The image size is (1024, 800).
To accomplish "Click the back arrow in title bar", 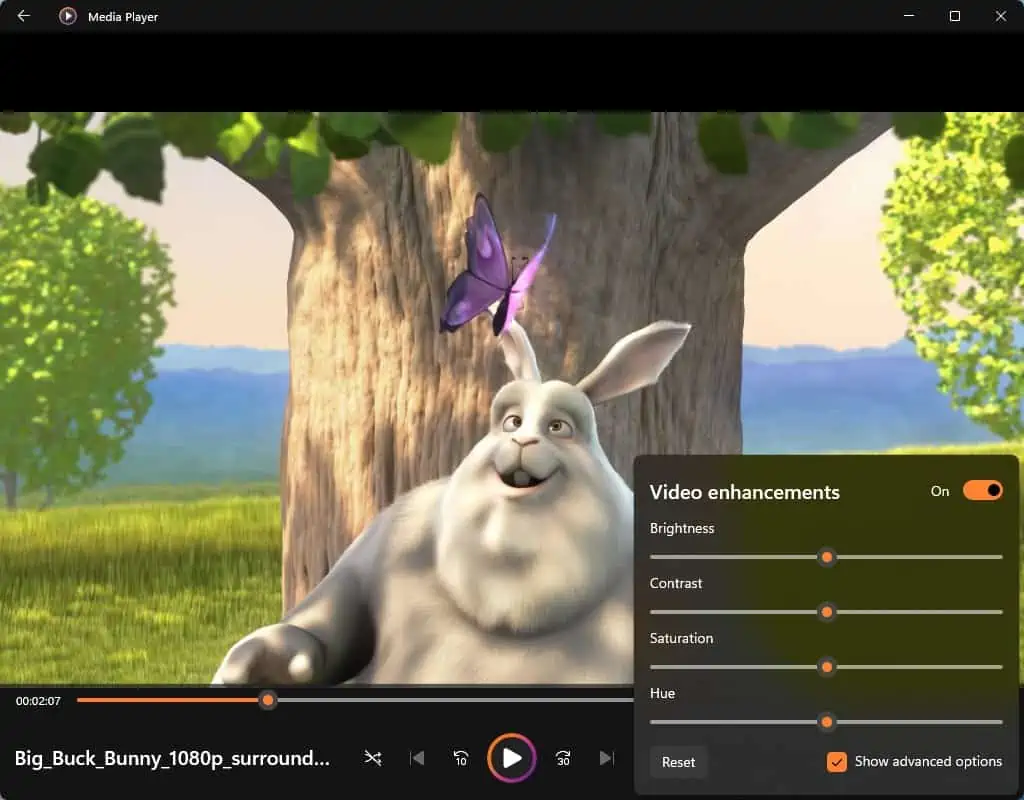I will point(24,16).
